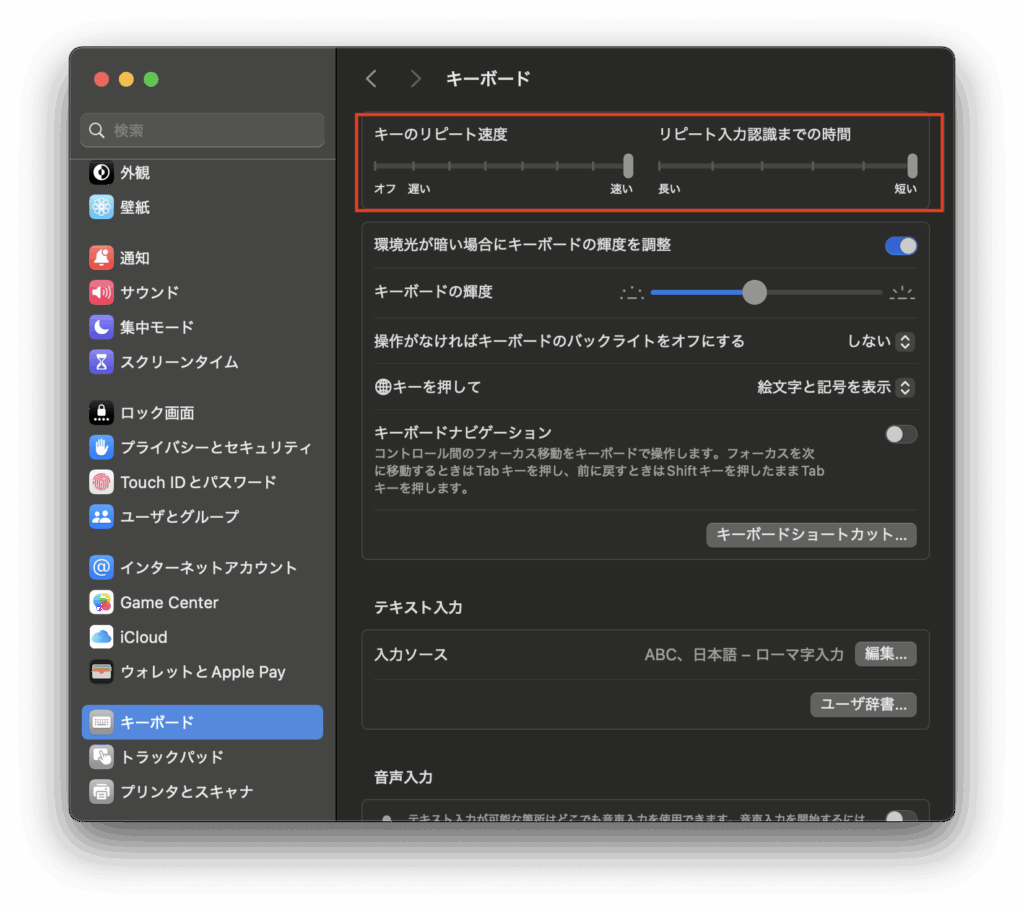Toggle the 音声入力 dictation switch
This screenshot has height=913, width=1024.
coord(900,817)
